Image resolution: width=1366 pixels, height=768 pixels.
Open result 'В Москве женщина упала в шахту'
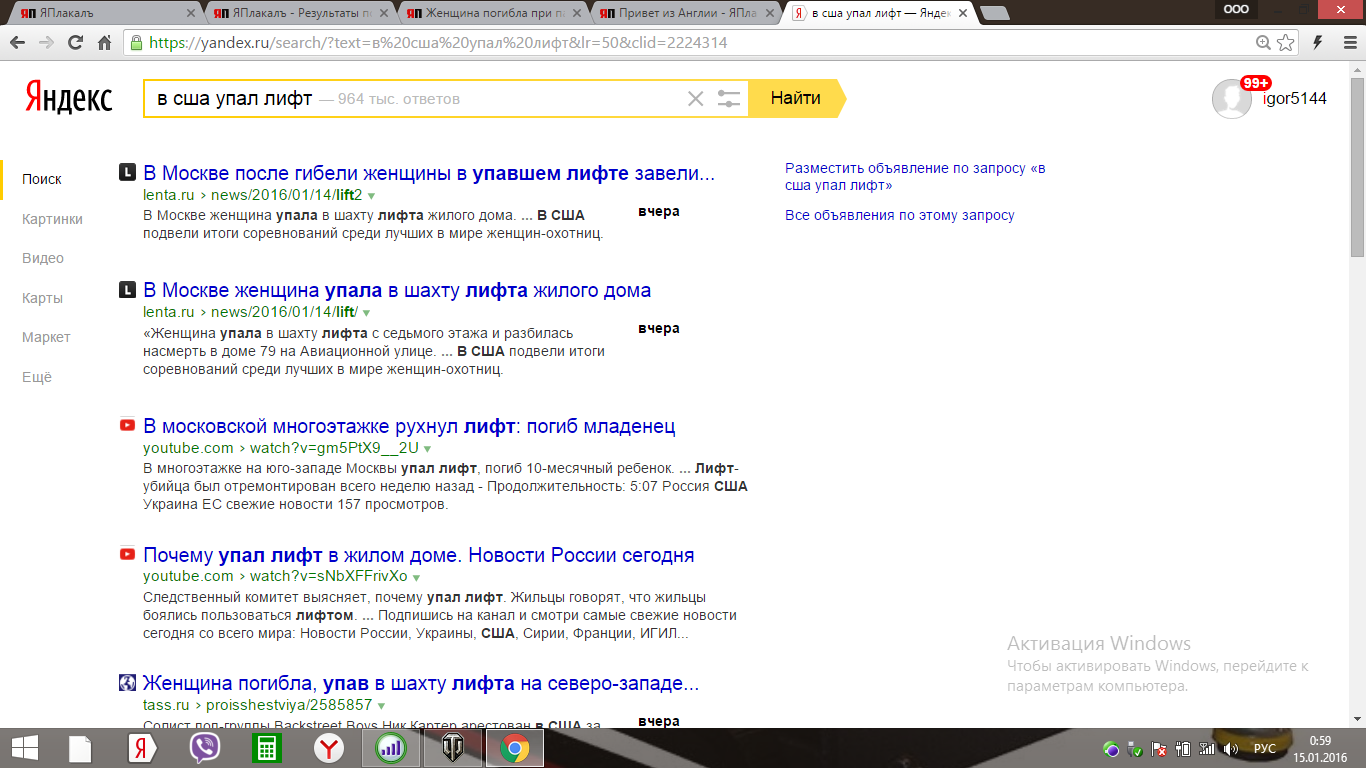pyautogui.click(x=397, y=290)
